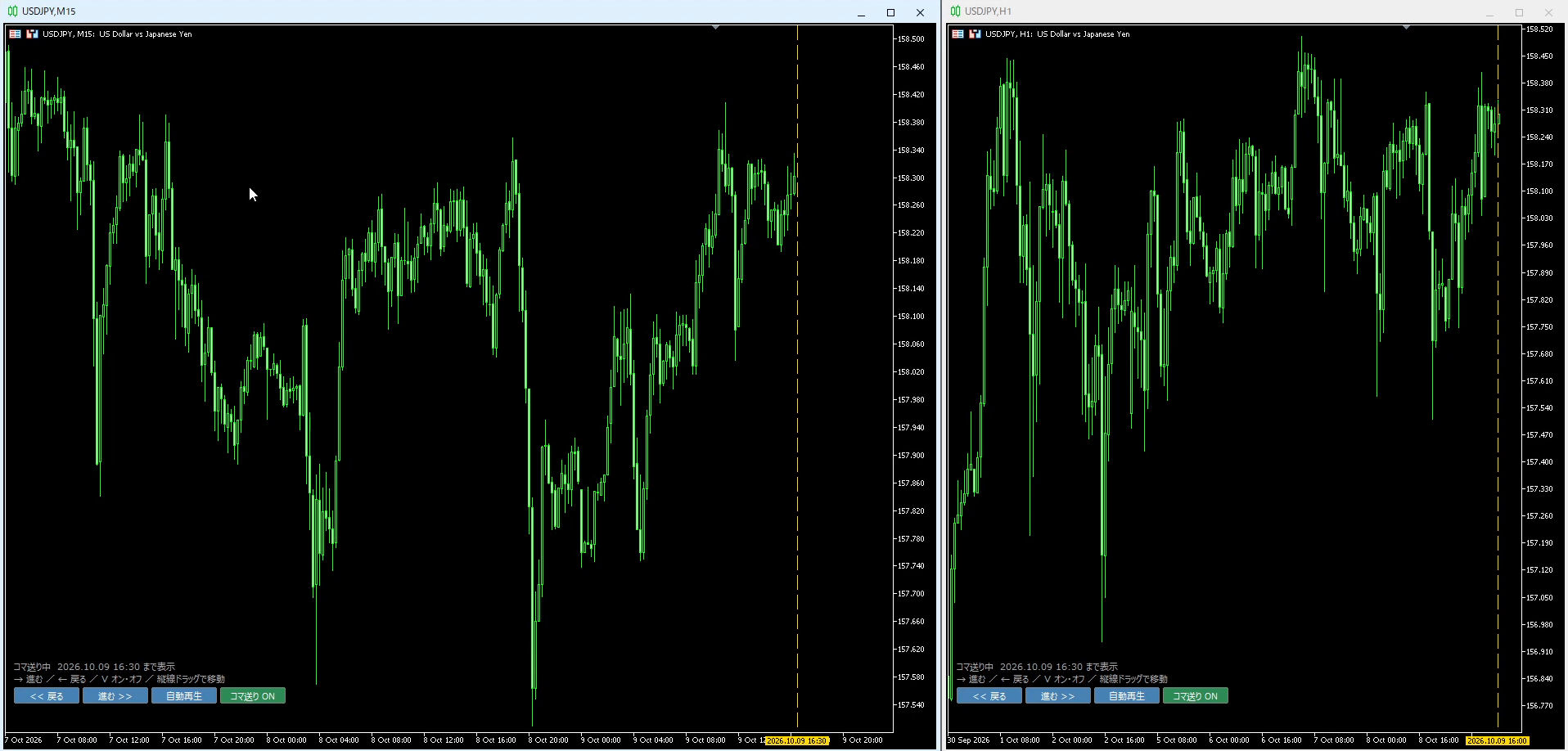Image resolution: width=1568 pixels, height=751 pixels.
Task: Click the candlestick icon in the USDJPY,M15 title bar
Action: (12, 11)
